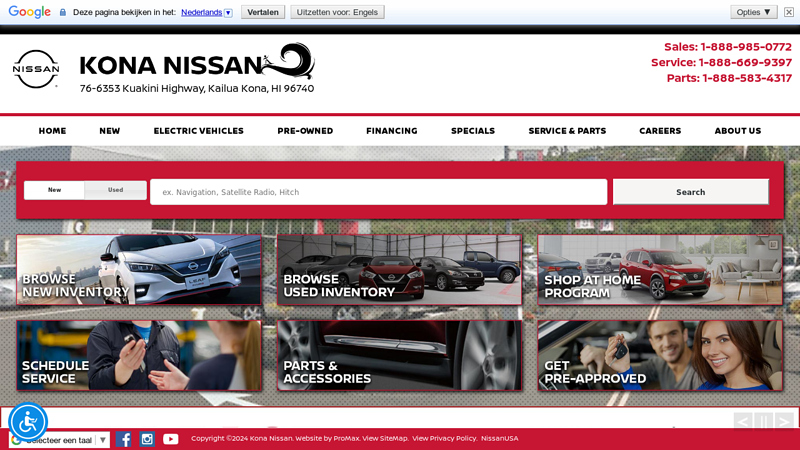This screenshot has height=450, width=800.
Task: Open the SPECIALS menu
Action: tap(473, 131)
